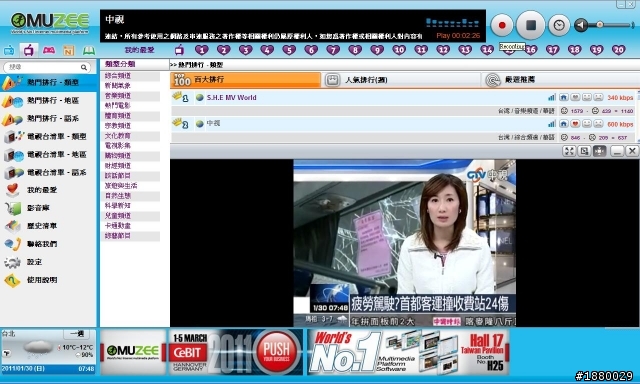Vote smiley face on the 中視 row
This screenshot has width=640, height=384.
click(x=587, y=124)
